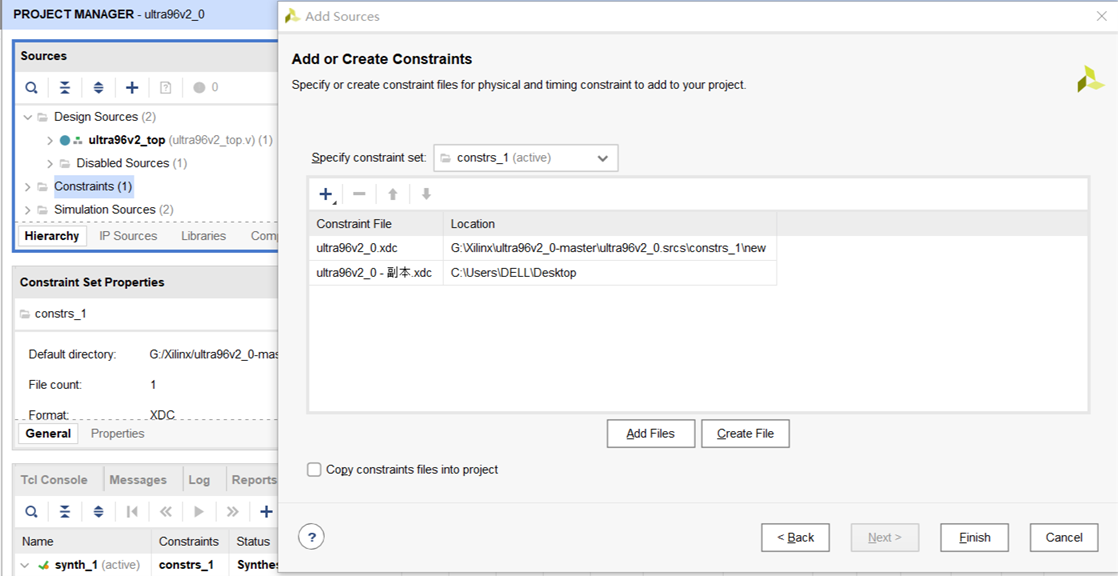Screen dimensions: 1118x576
Task: Expand the Constraints tree node
Action: (x=28, y=187)
